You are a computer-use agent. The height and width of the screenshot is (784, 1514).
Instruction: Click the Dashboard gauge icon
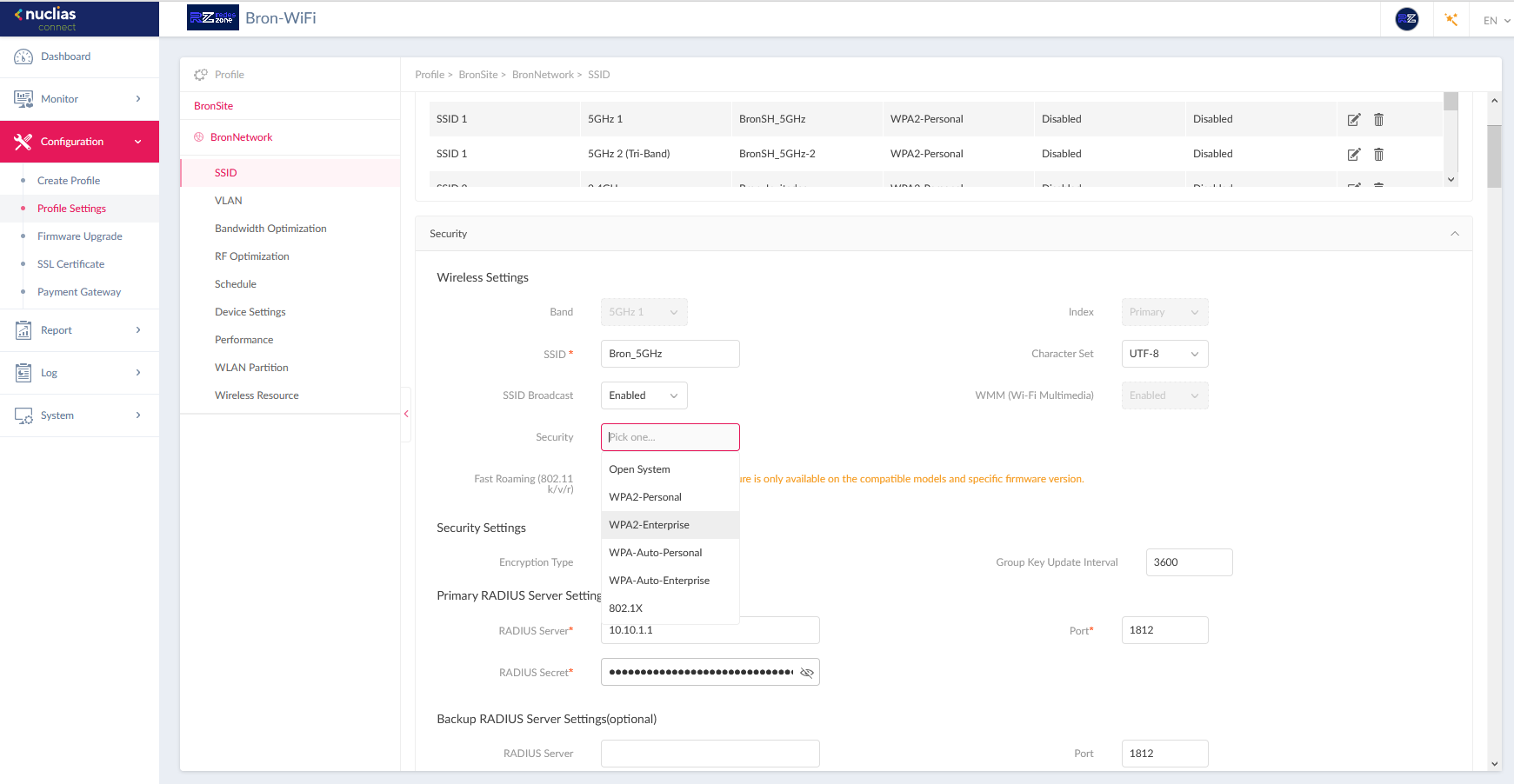pyautogui.click(x=23, y=56)
